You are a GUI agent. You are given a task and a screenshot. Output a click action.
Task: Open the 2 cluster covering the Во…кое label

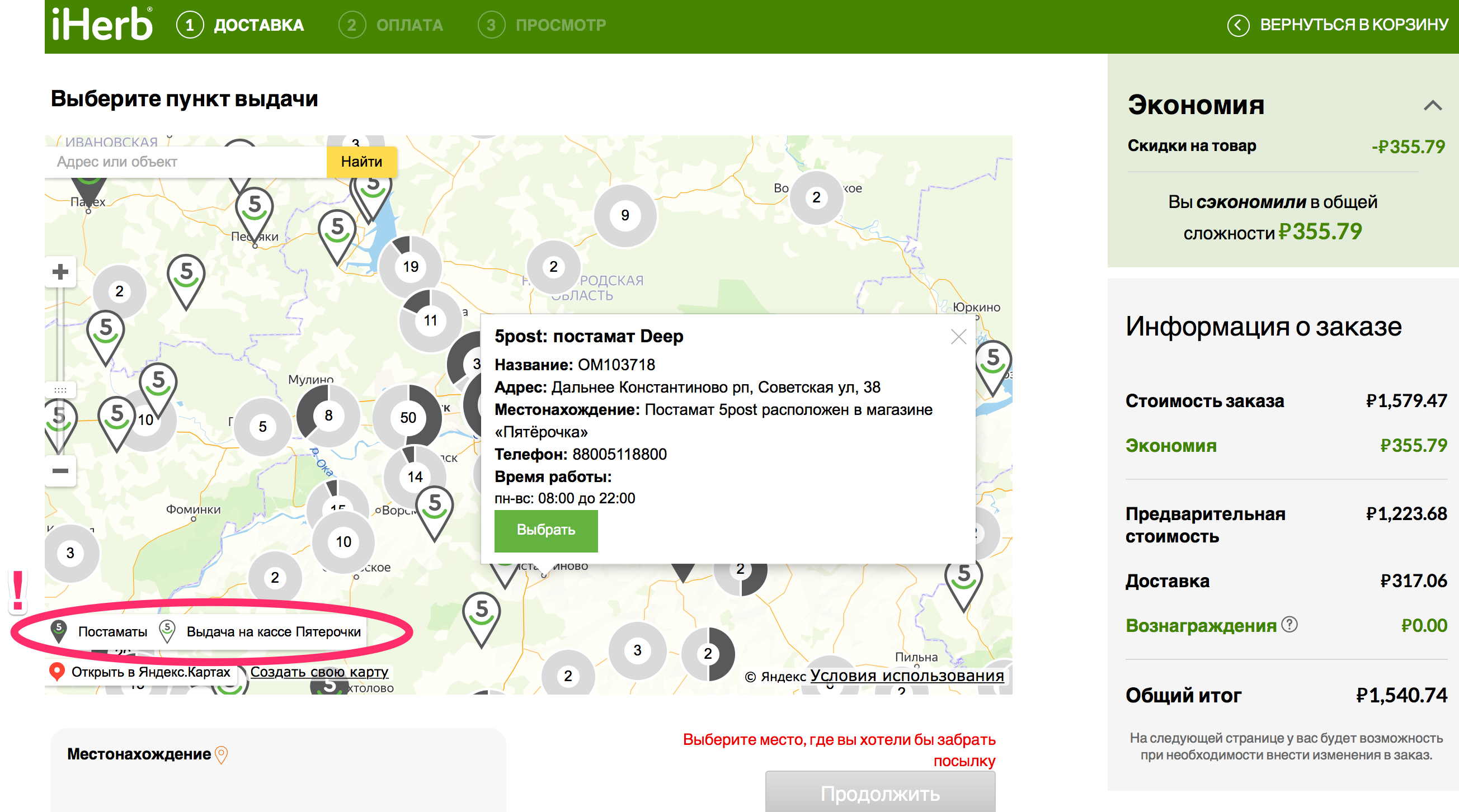(816, 197)
